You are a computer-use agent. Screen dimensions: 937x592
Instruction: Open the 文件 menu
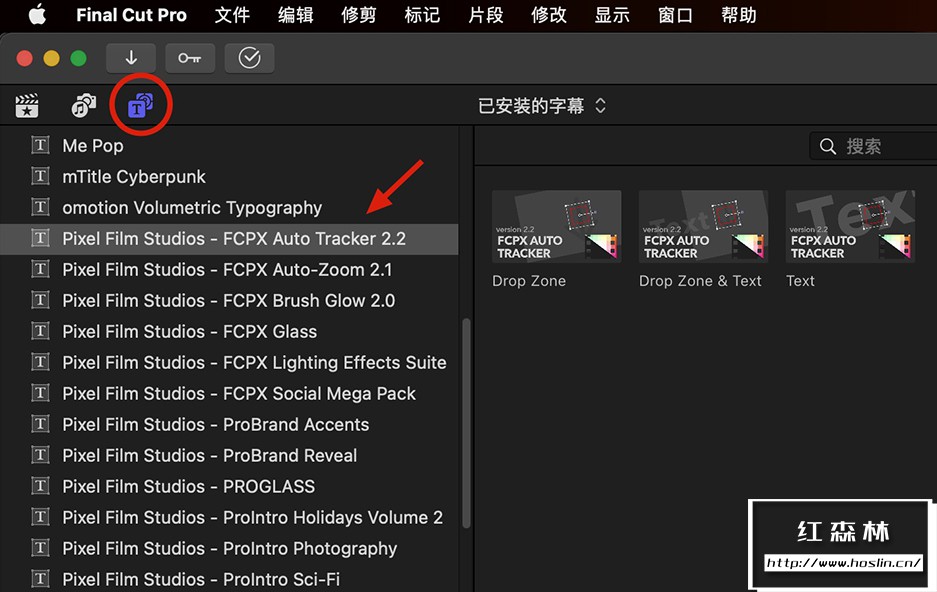click(232, 15)
